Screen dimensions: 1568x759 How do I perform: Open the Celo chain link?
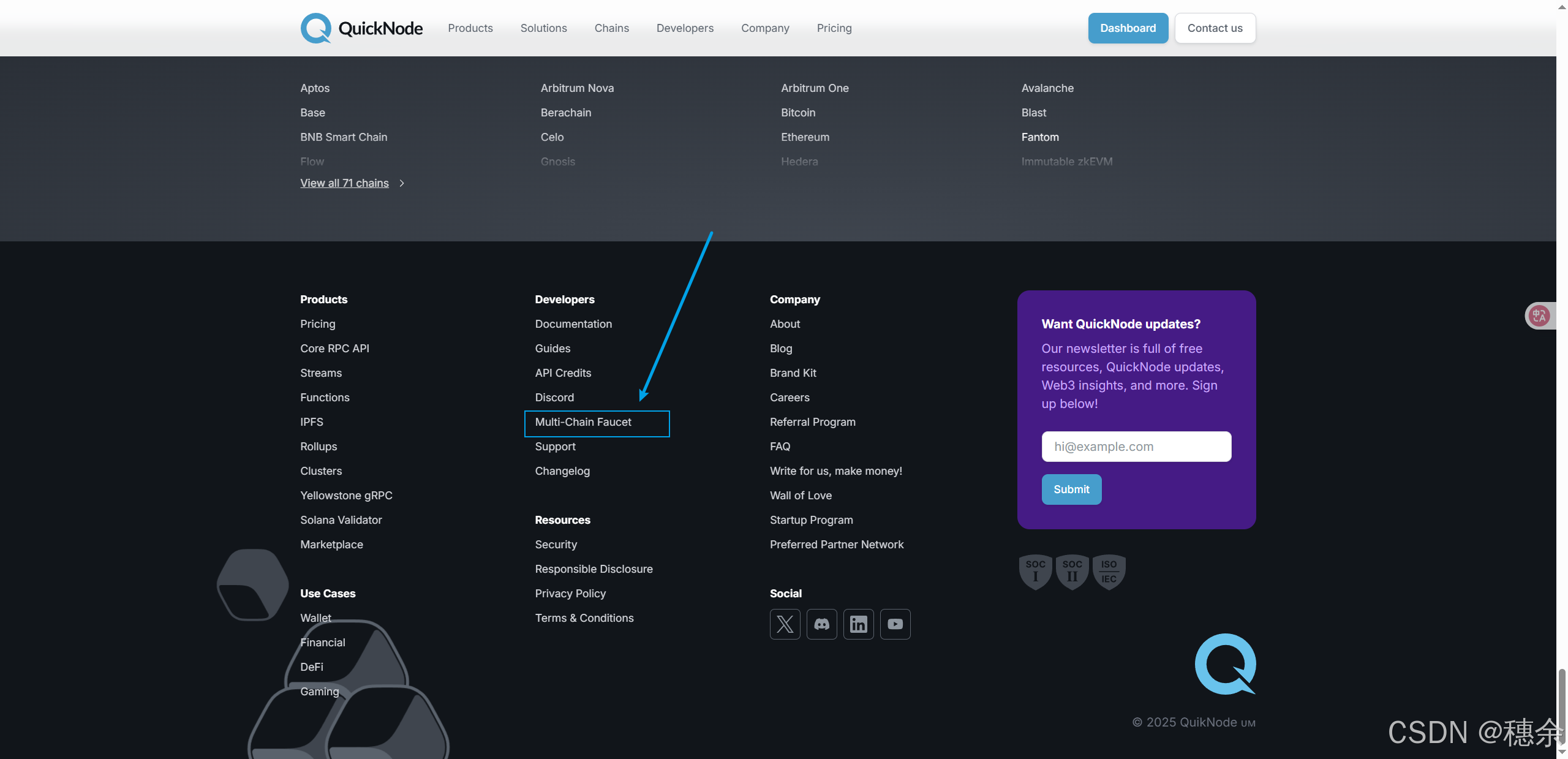click(x=552, y=137)
